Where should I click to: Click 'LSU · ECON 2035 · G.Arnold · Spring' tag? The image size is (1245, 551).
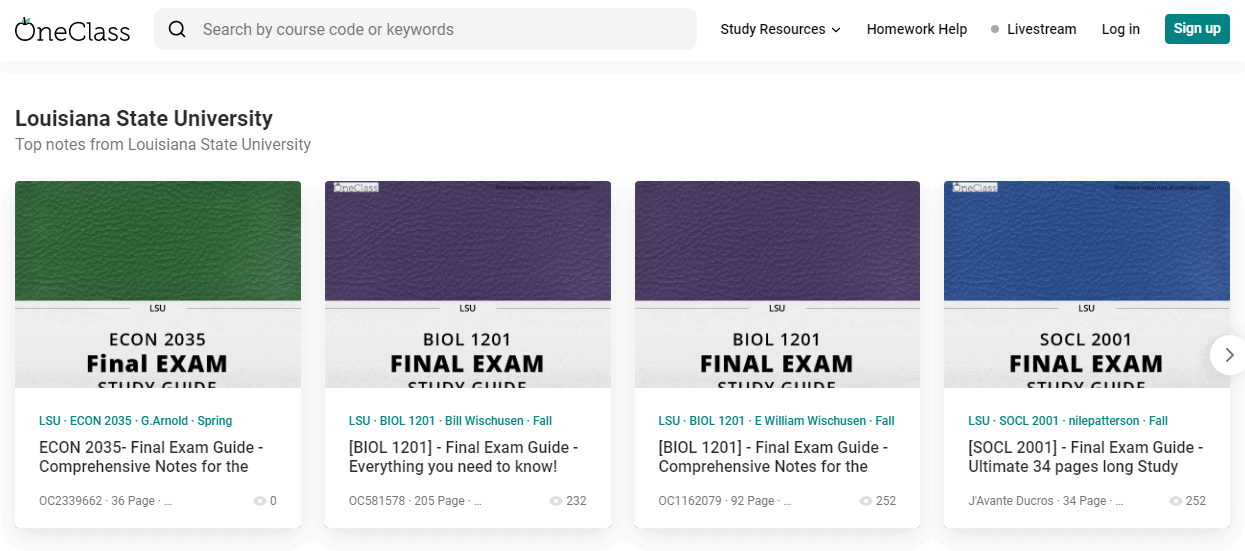(x=136, y=421)
